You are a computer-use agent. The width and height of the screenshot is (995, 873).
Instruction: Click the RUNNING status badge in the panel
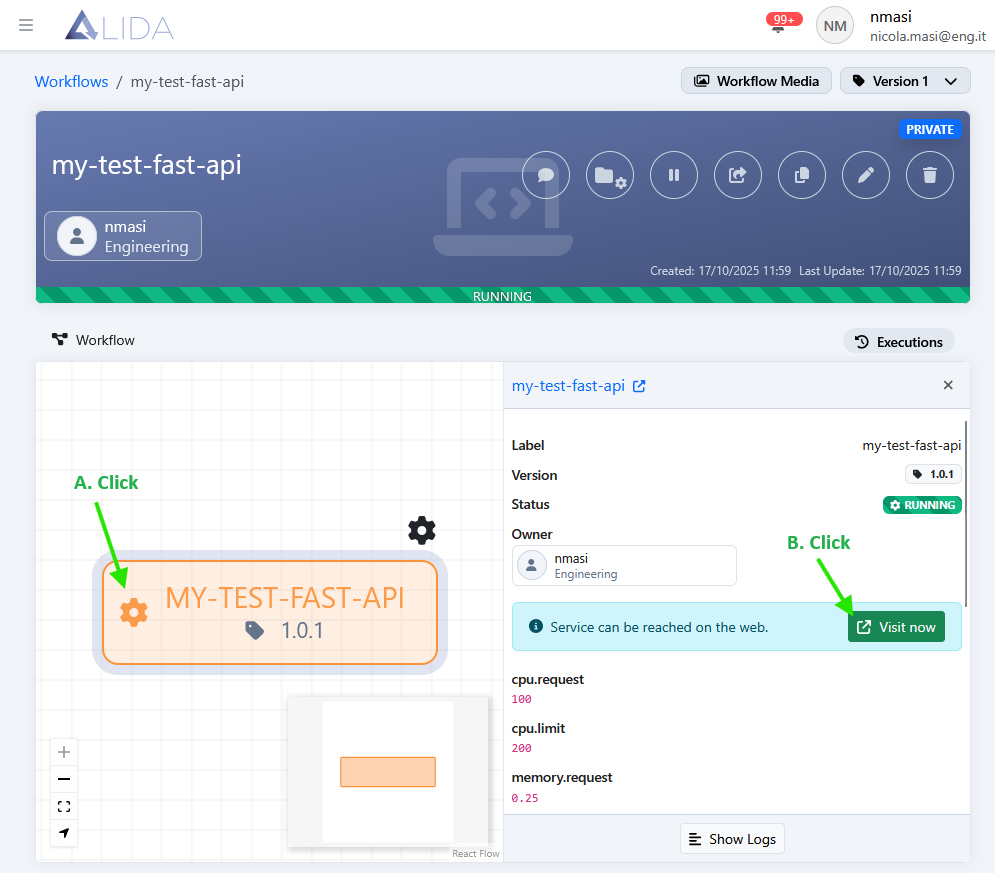tap(922, 505)
